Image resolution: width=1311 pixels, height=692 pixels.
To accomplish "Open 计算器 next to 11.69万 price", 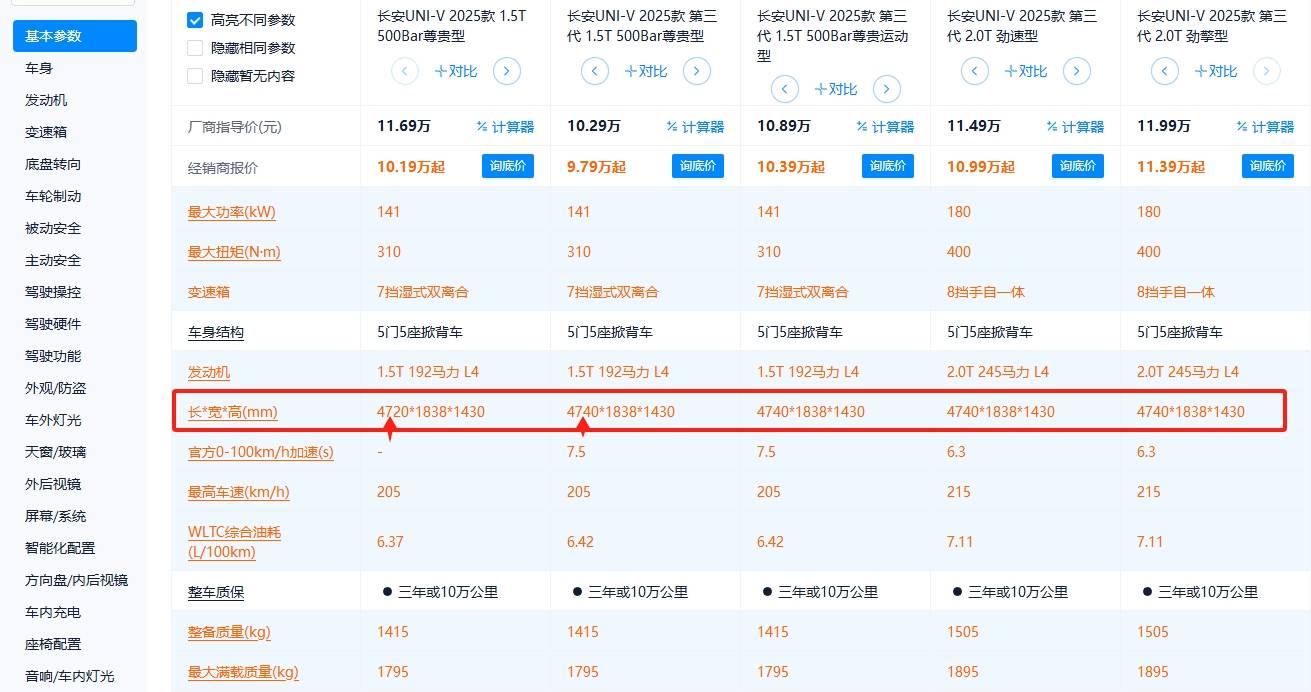I will (x=505, y=127).
